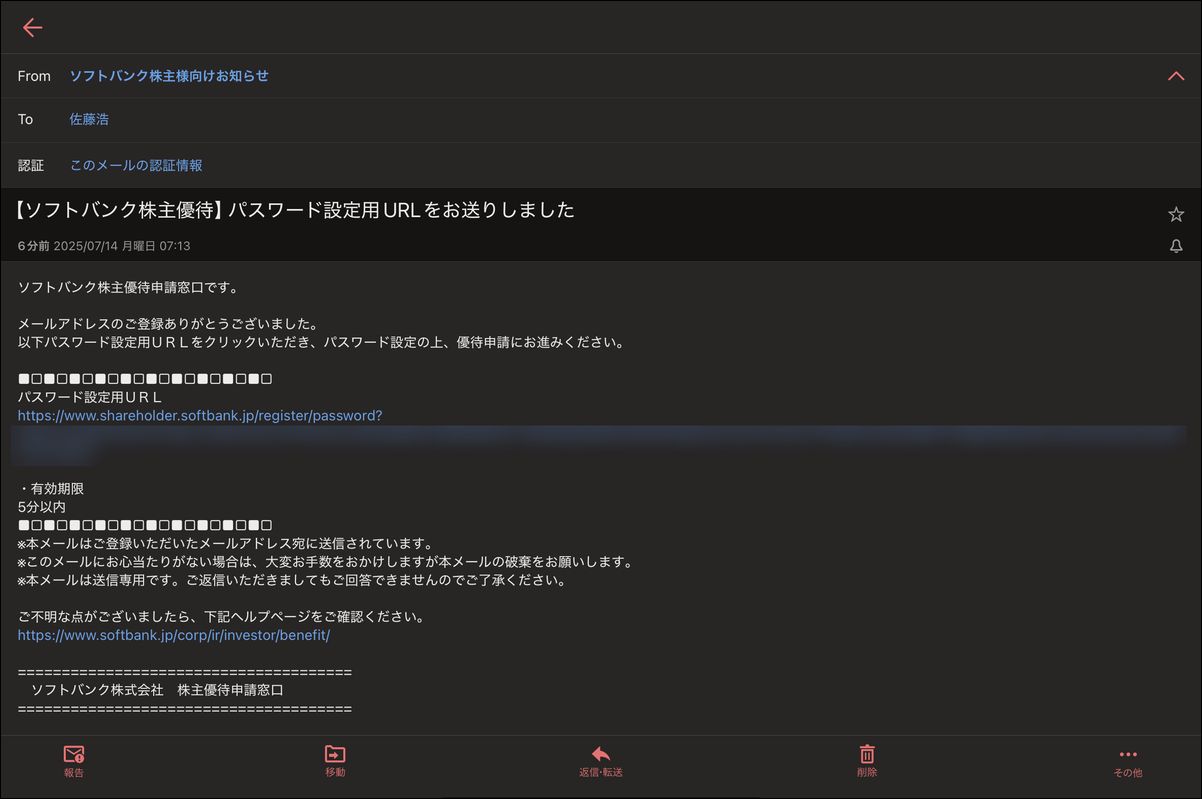Image resolution: width=1202 pixels, height=799 pixels.
Task: Select the 6分前 timestamp
Action: pyautogui.click(x=34, y=246)
